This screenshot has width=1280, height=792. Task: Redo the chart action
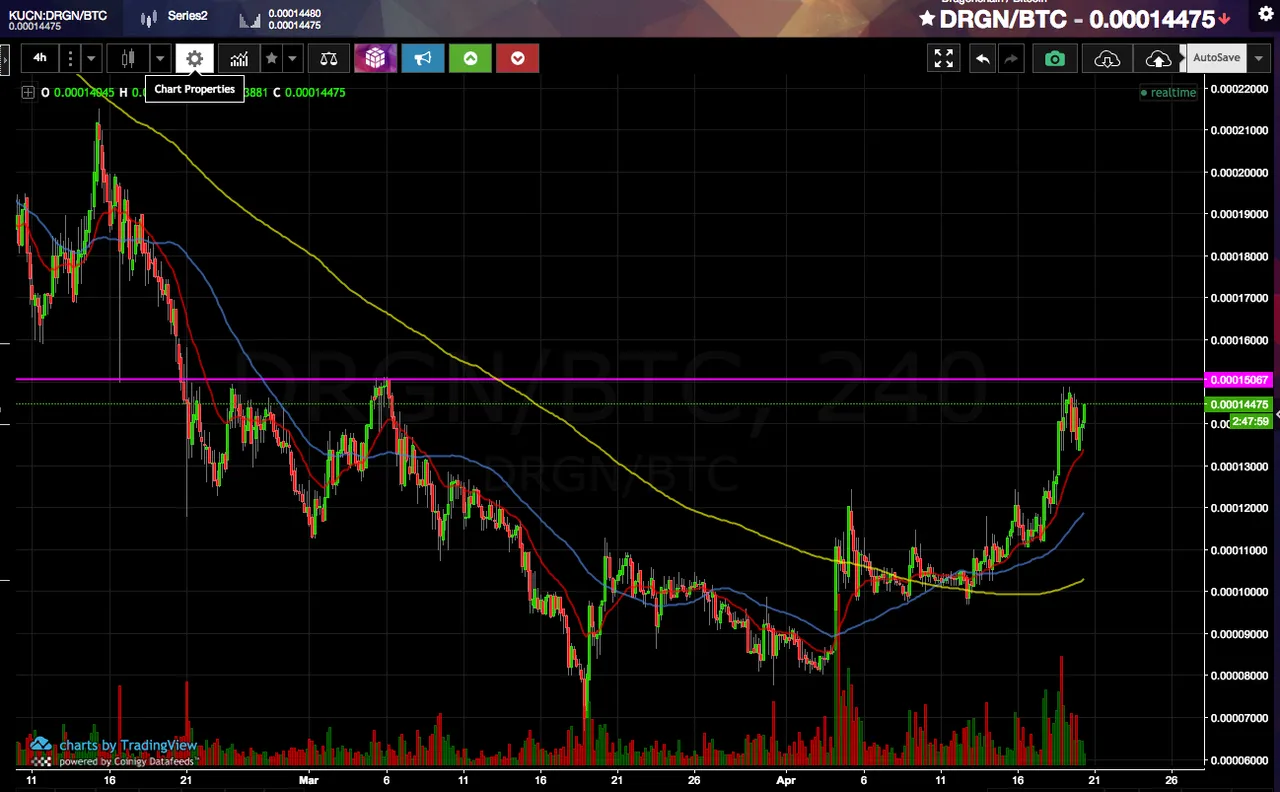pyautogui.click(x=1011, y=58)
